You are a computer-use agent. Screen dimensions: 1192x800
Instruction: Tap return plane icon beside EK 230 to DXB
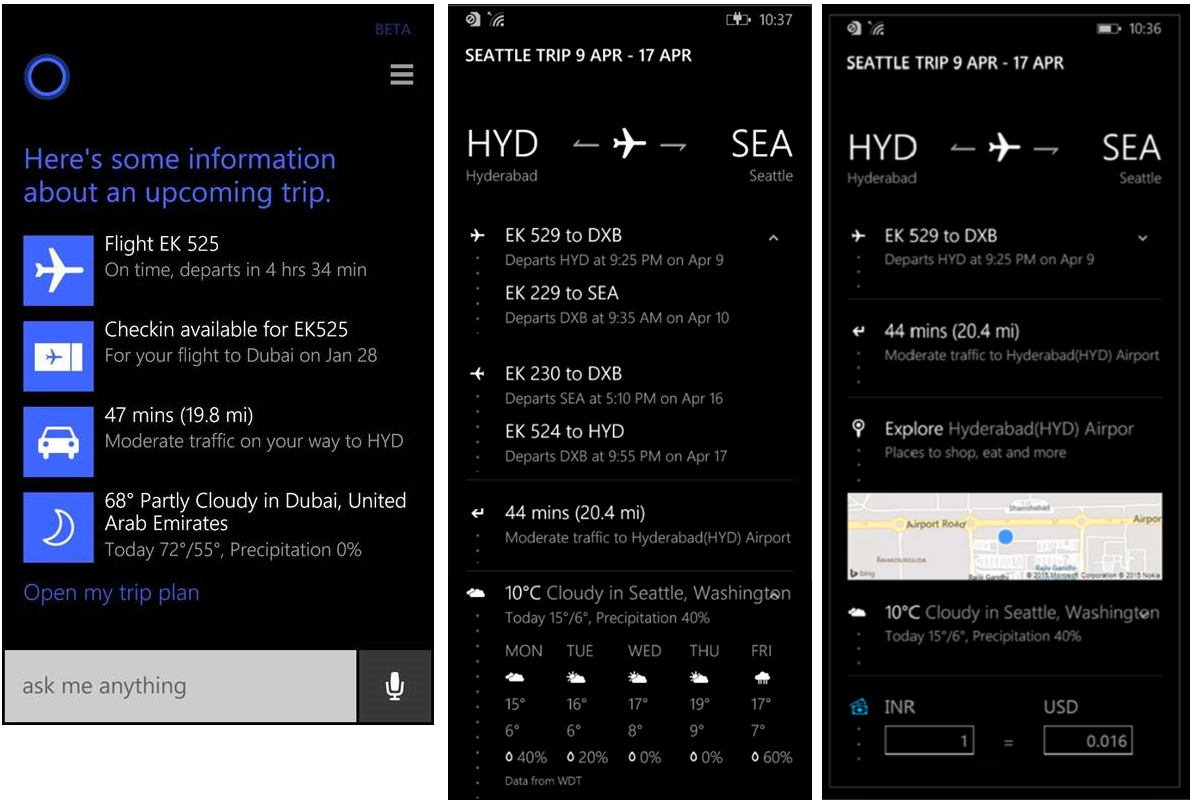(x=477, y=373)
